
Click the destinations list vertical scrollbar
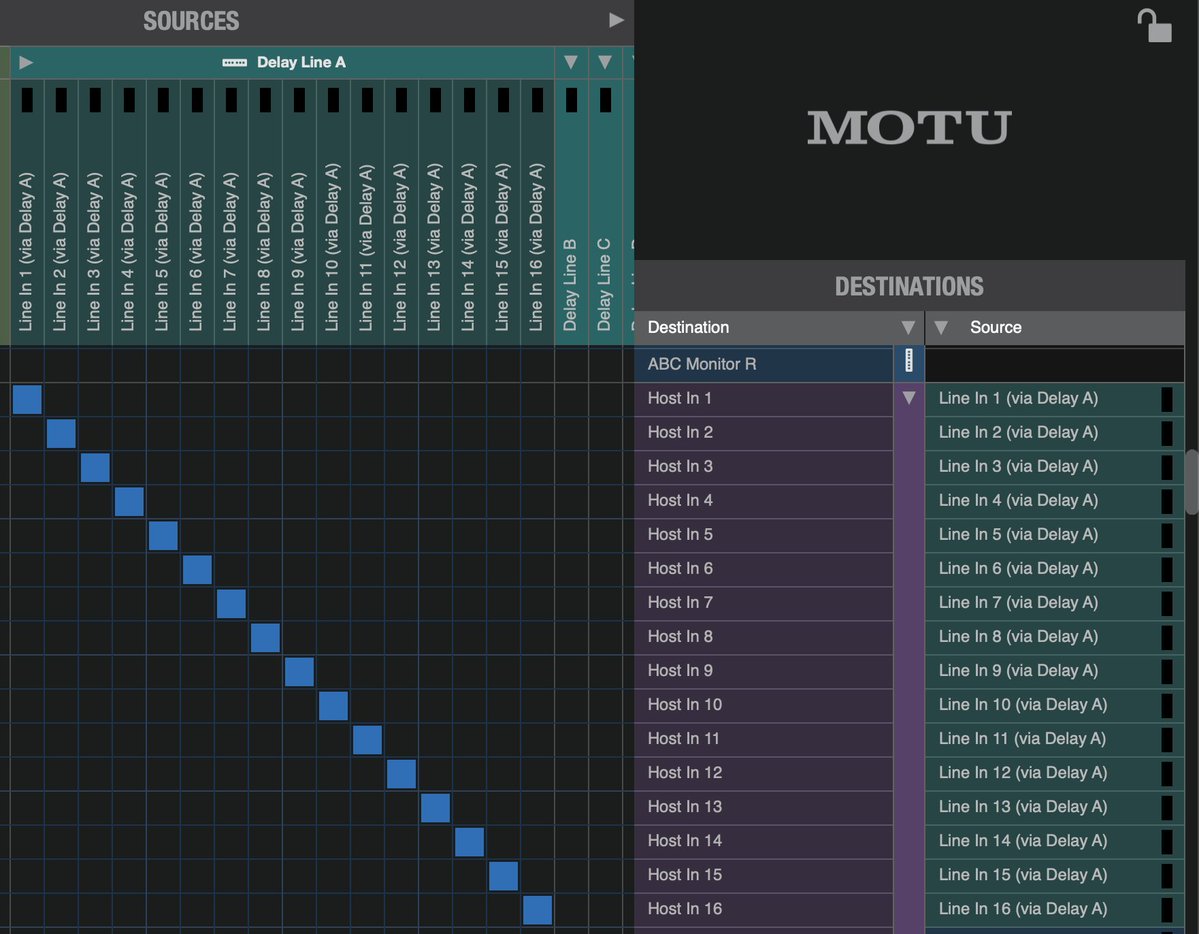(1191, 482)
